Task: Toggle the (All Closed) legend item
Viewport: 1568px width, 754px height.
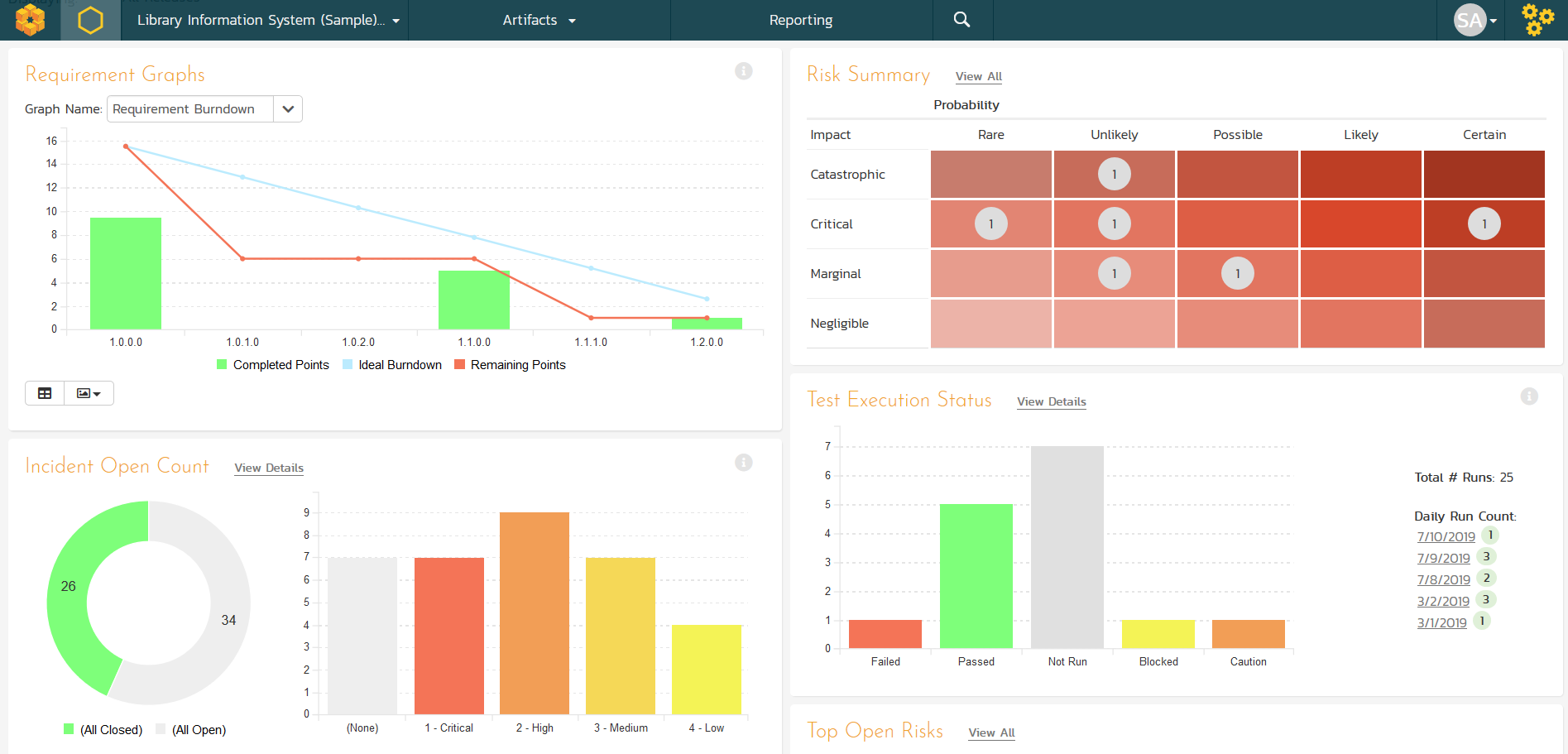Action: [x=103, y=730]
